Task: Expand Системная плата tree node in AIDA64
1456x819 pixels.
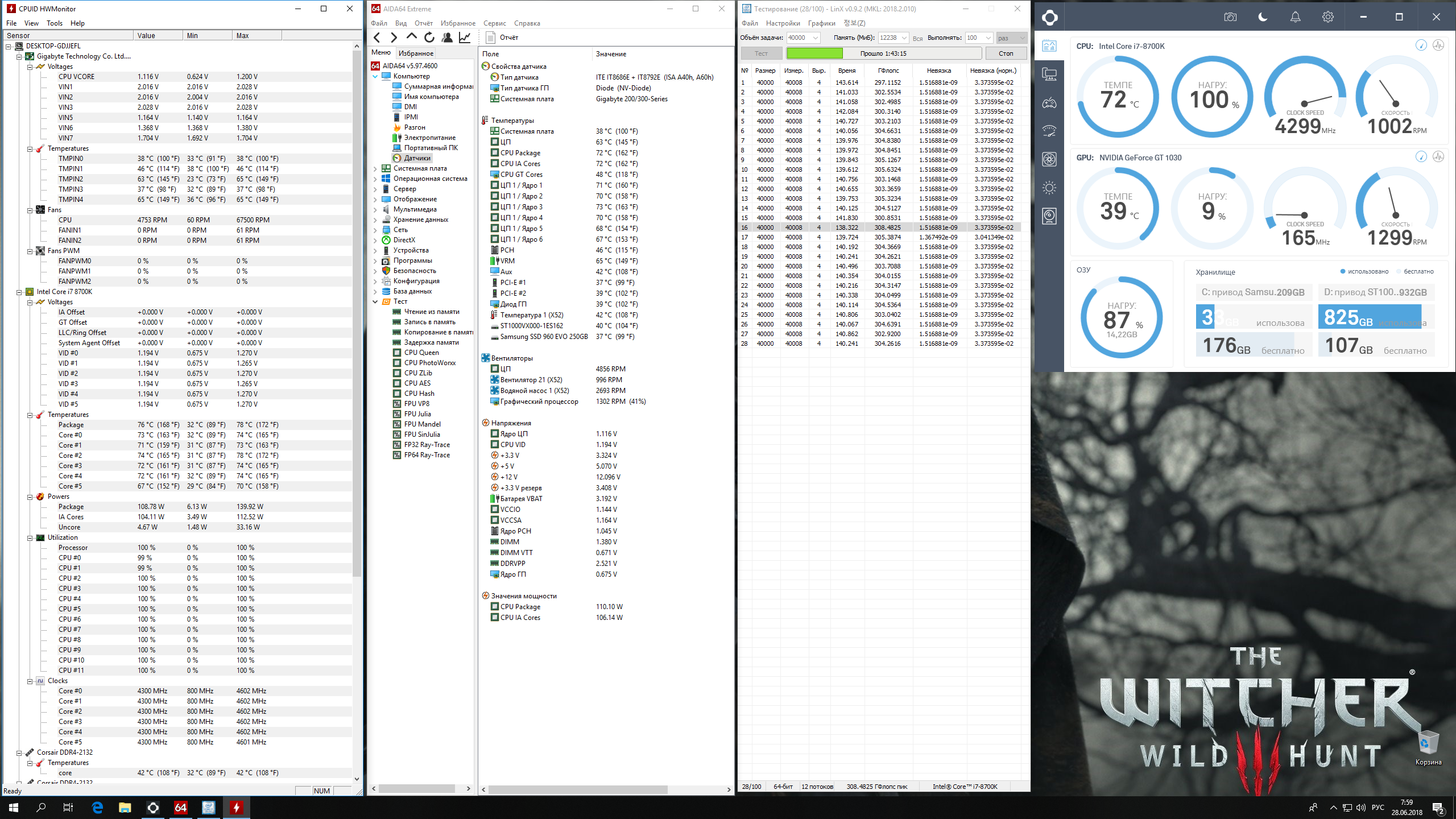Action: click(375, 168)
